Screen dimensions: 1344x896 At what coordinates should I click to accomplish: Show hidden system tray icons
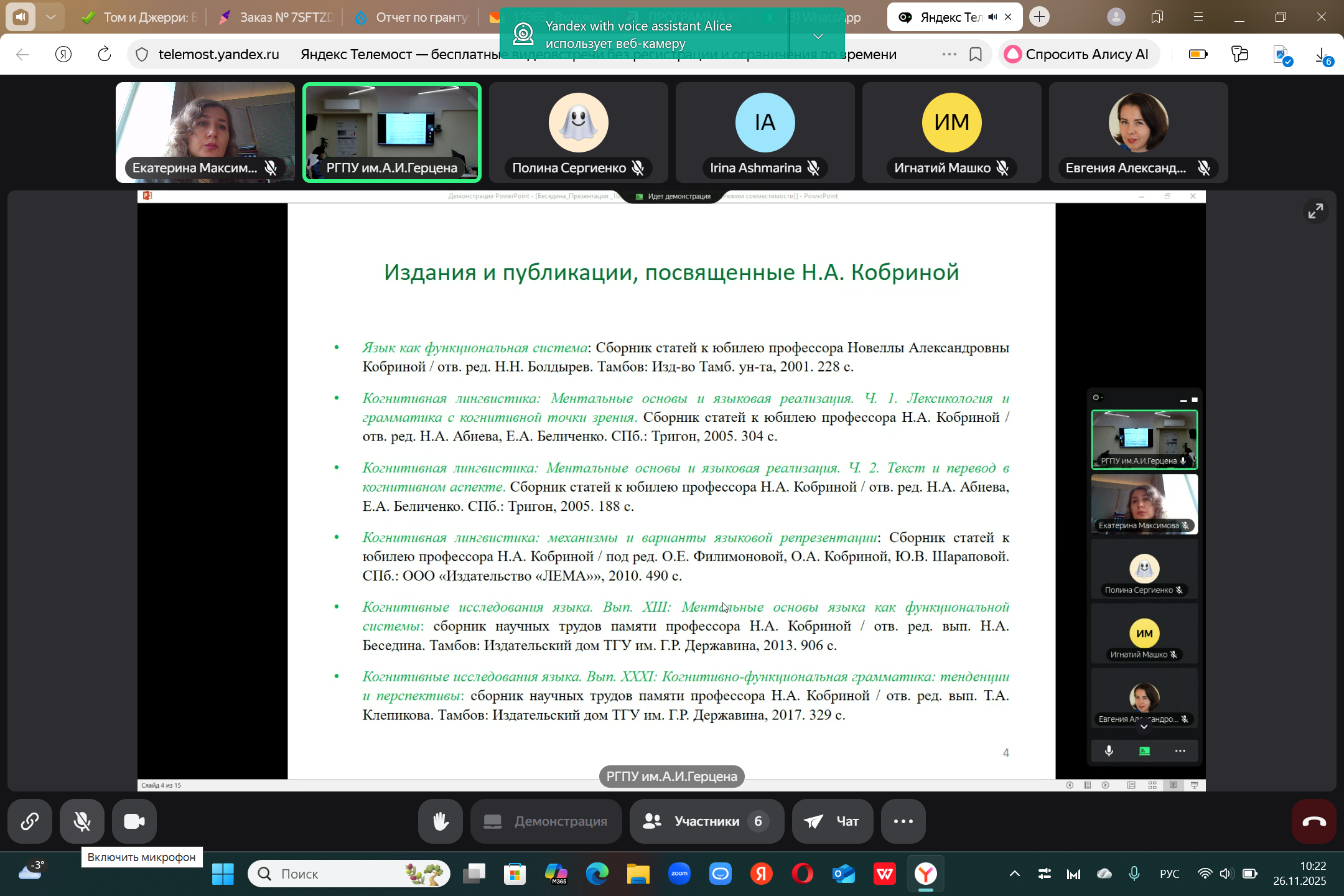pyautogui.click(x=1014, y=874)
